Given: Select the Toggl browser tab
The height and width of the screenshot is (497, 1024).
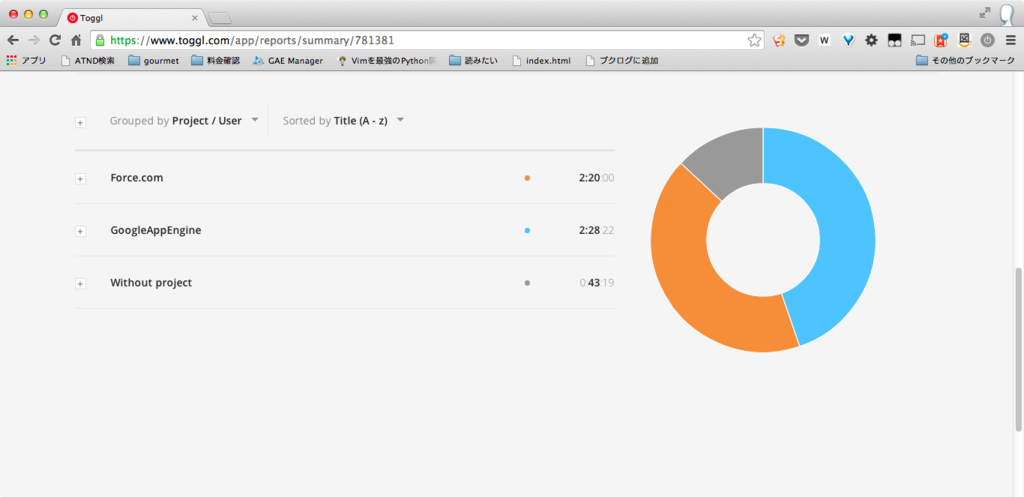Looking at the screenshot, I should click(x=131, y=18).
